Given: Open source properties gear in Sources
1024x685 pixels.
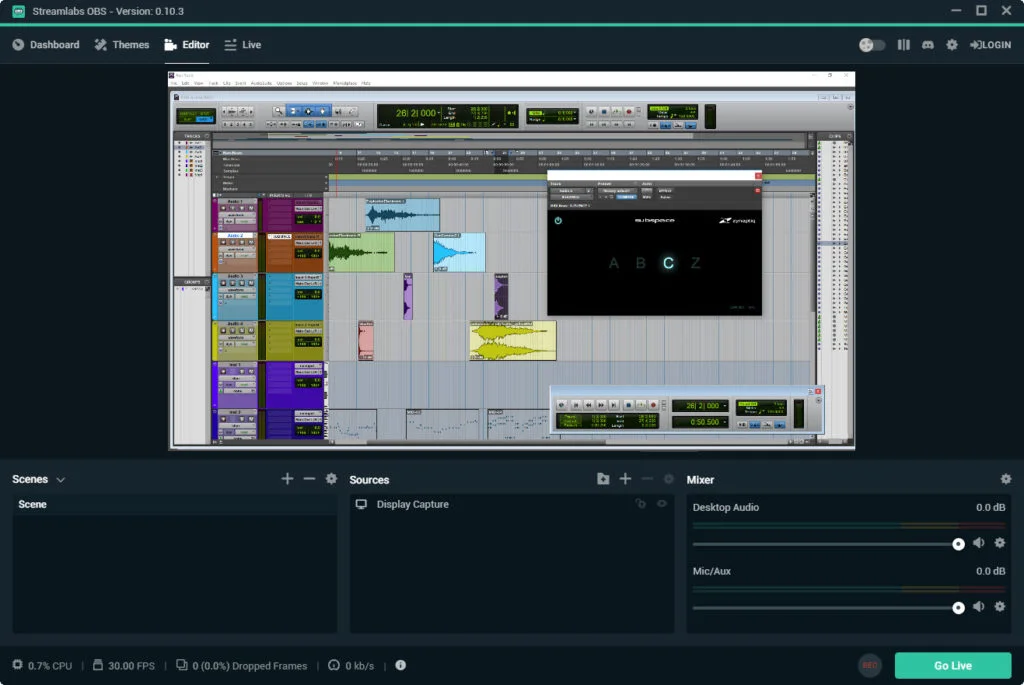Looking at the screenshot, I should point(668,479).
